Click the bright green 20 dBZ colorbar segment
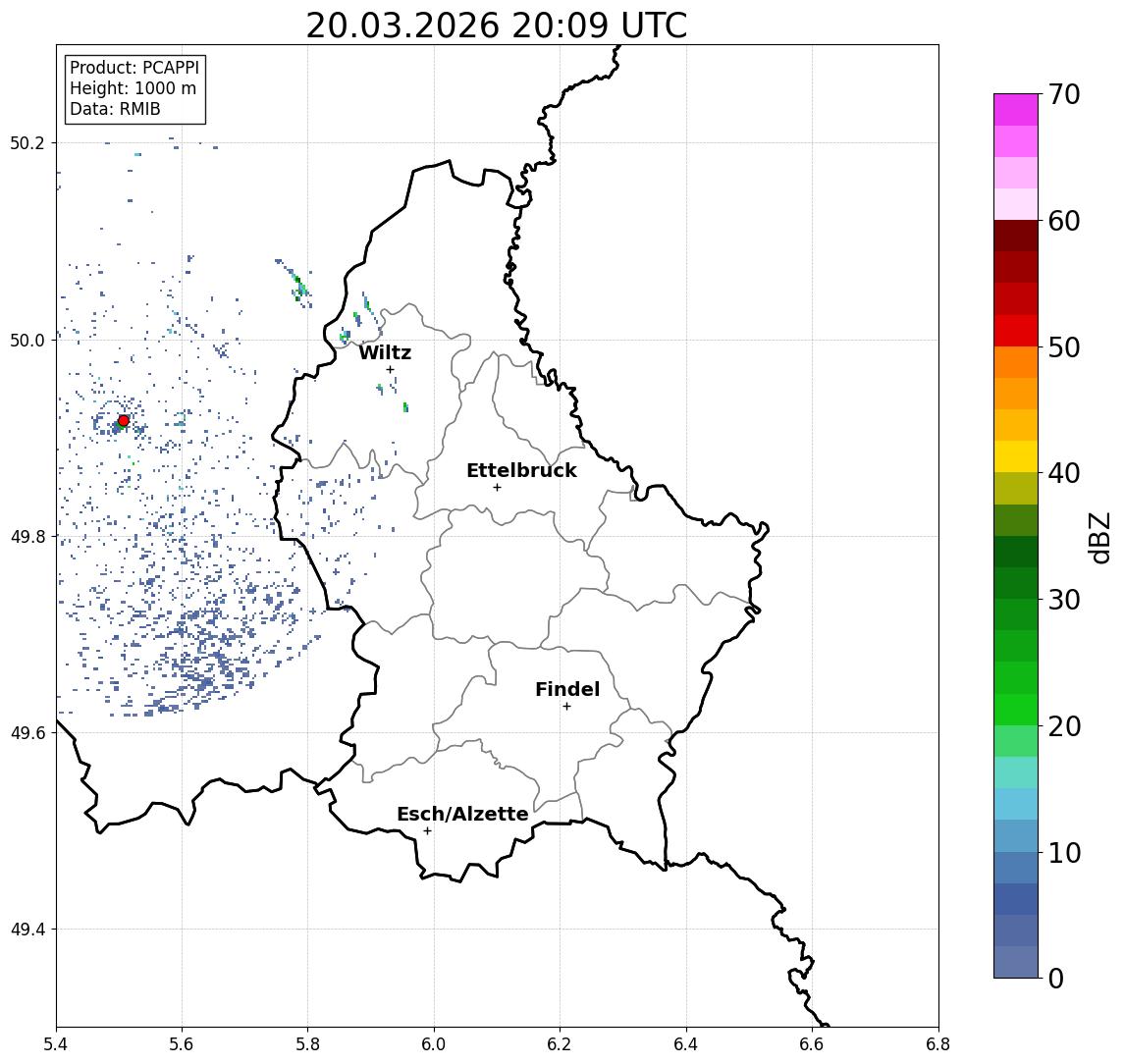The image size is (1124, 1064). pyautogui.click(x=1016, y=709)
